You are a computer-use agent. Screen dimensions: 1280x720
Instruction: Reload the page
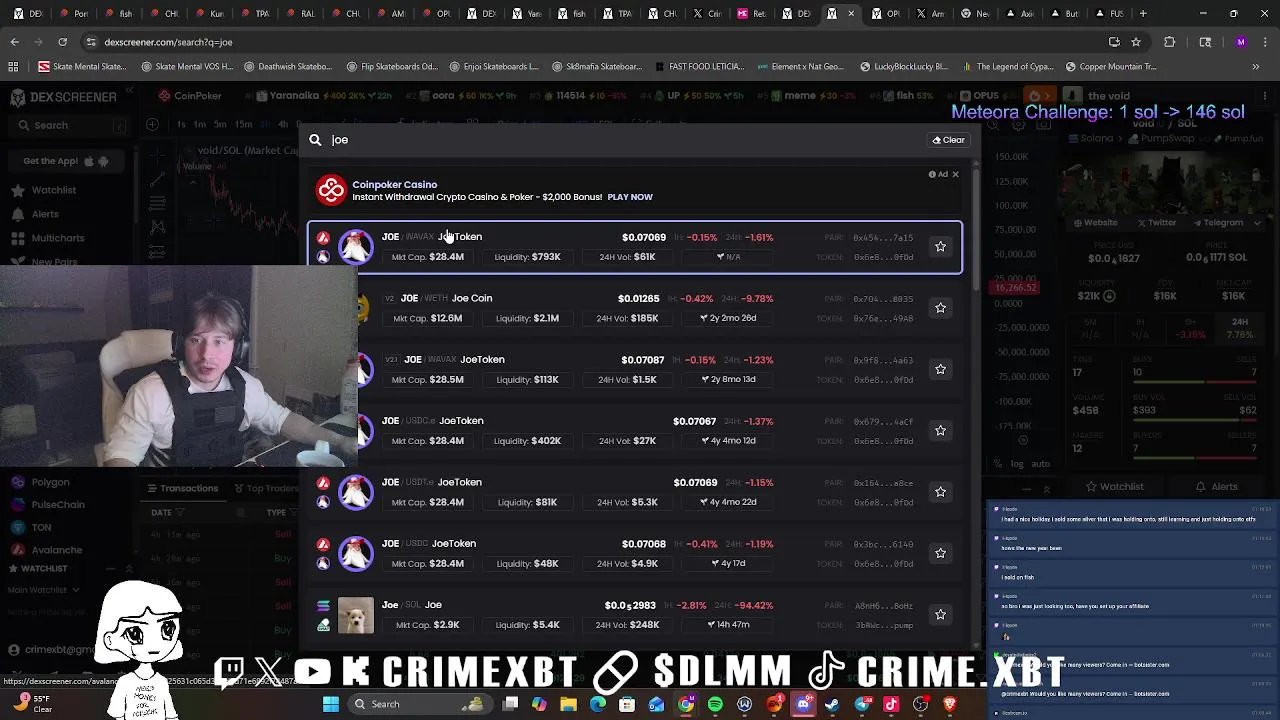coord(62,42)
